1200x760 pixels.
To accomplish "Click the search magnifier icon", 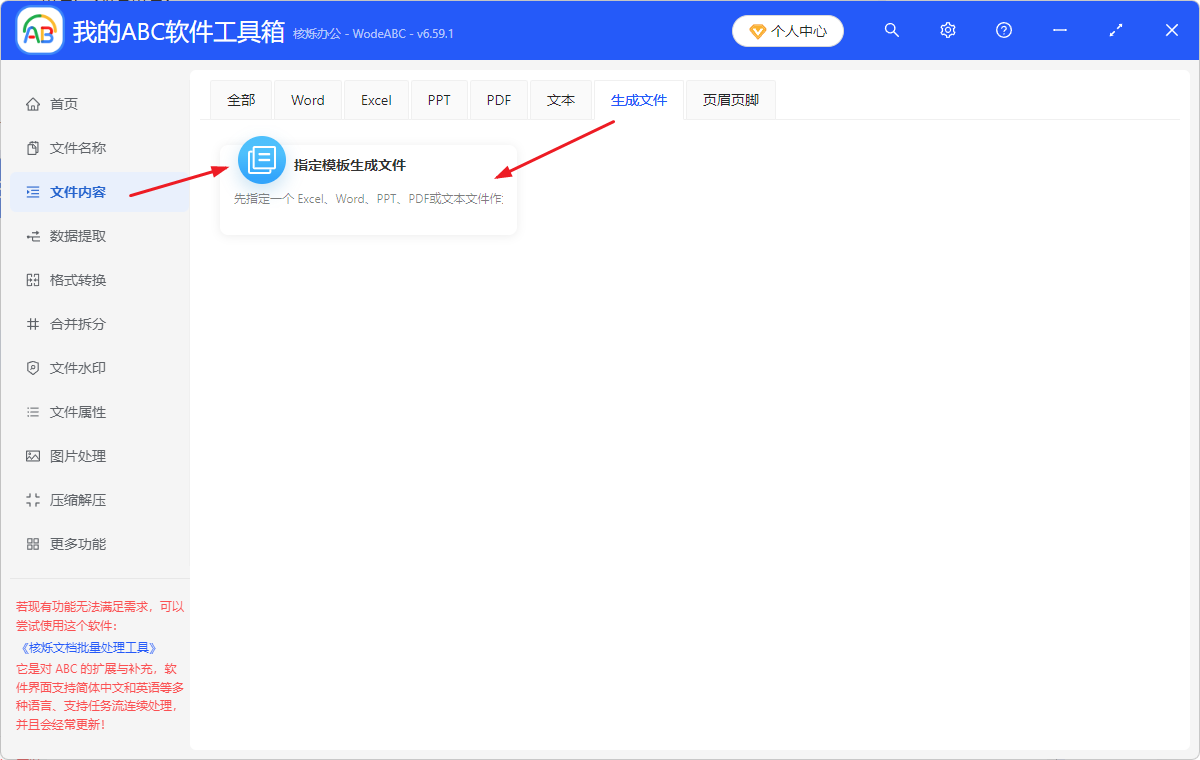I will 891,30.
